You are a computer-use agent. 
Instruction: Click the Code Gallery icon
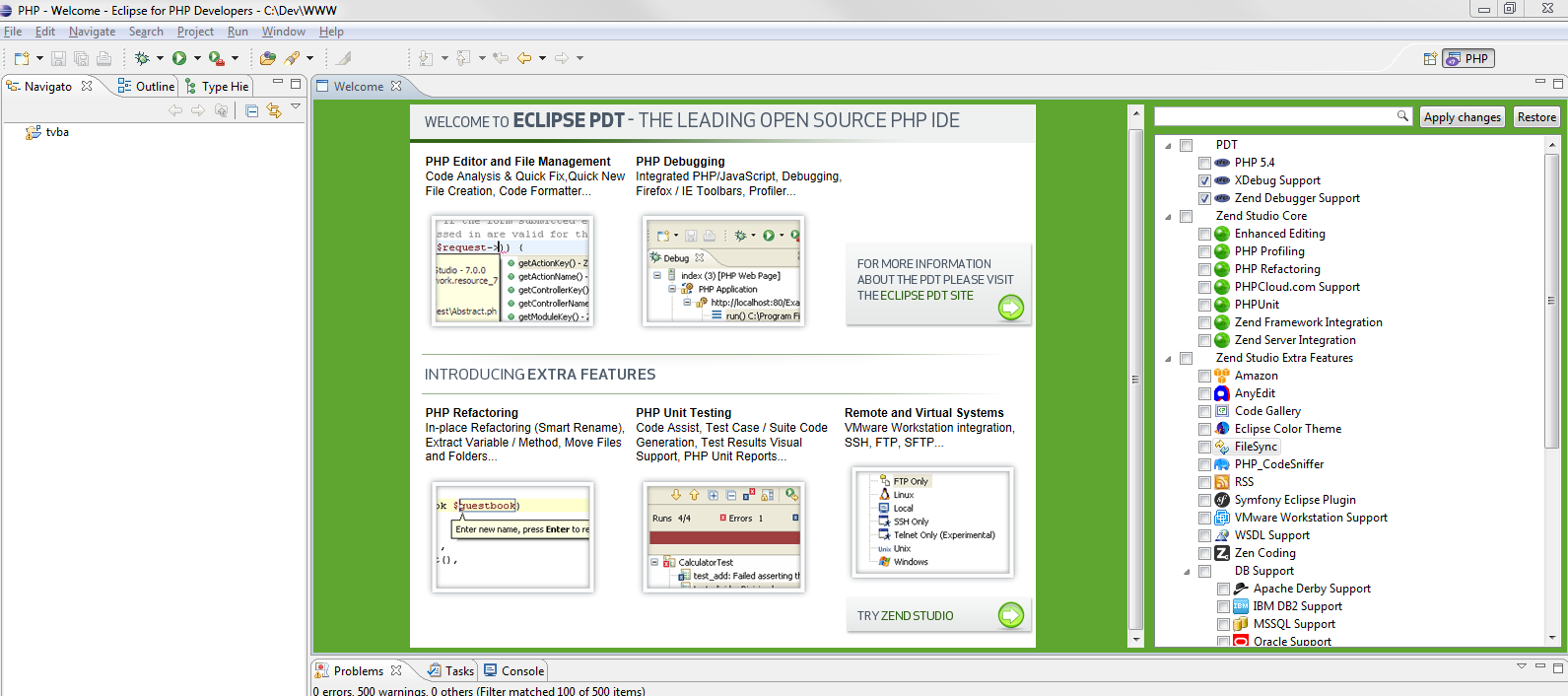[1222, 411]
